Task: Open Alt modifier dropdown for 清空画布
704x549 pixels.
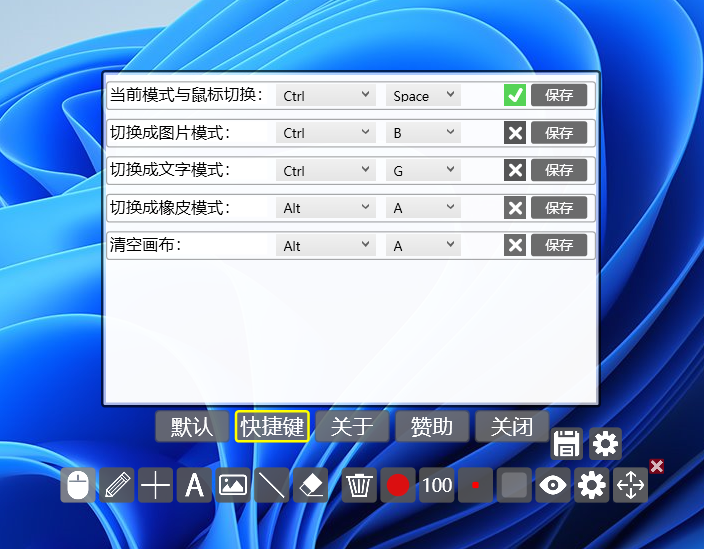Action: 326,245
